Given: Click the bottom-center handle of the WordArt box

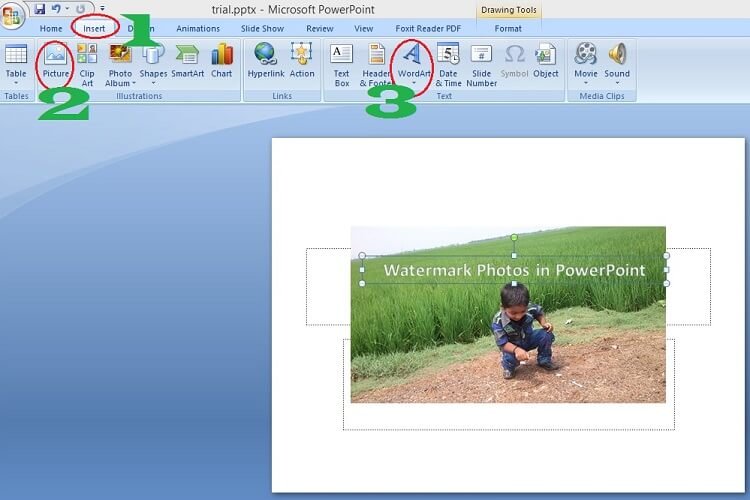Looking at the screenshot, I should [x=514, y=284].
